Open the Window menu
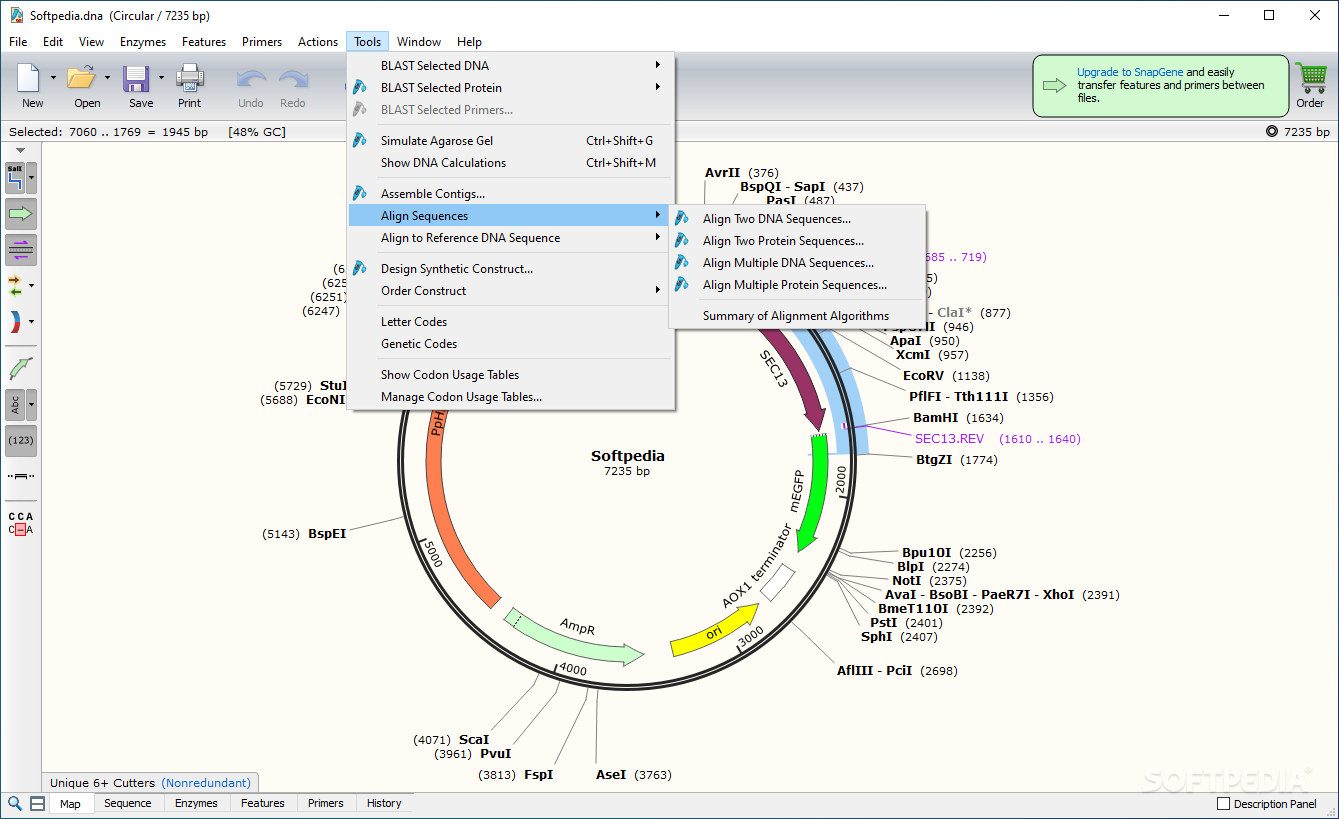Image resolution: width=1339 pixels, height=819 pixels. point(419,42)
